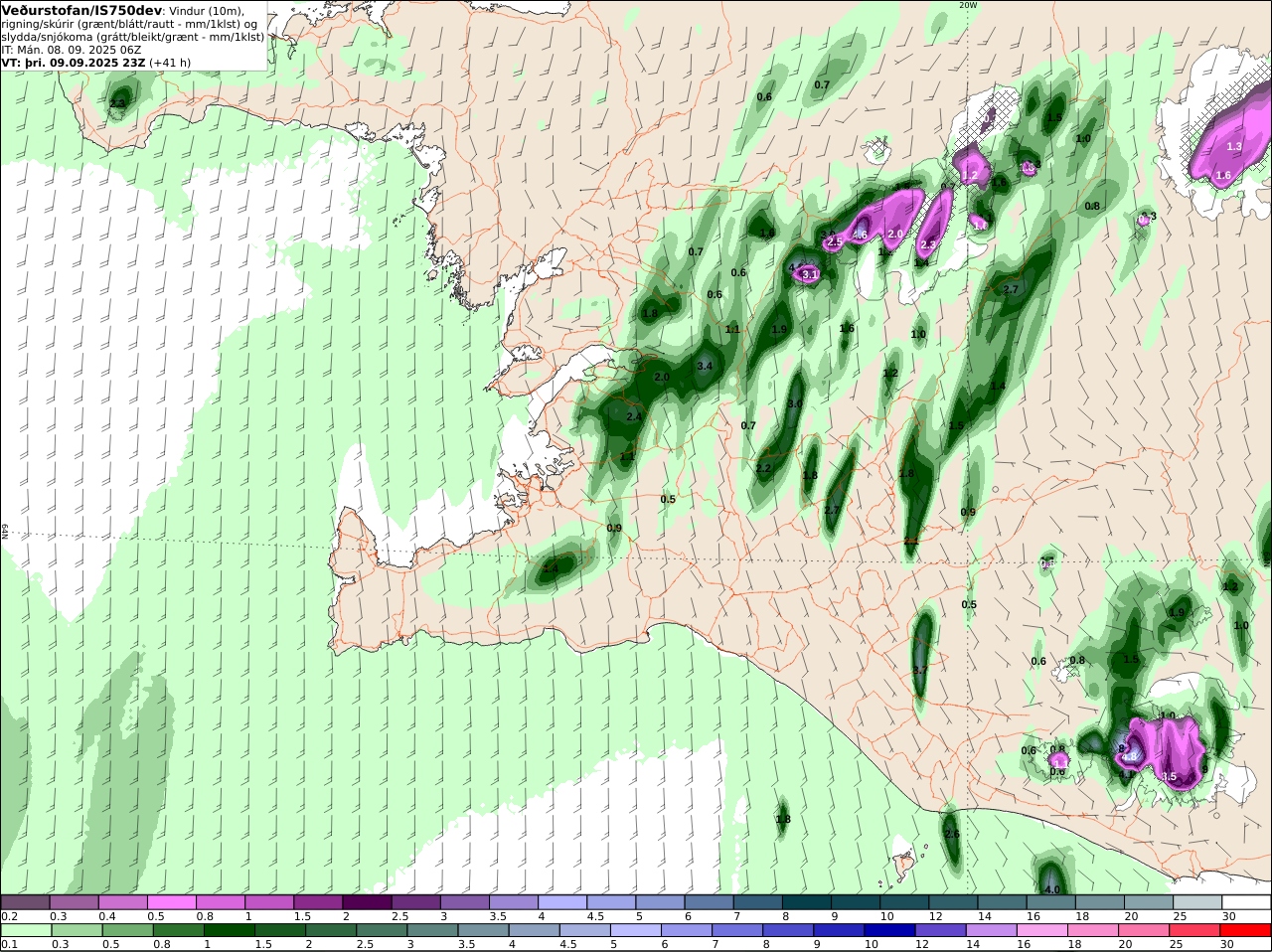The width and height of the screenshot is (1272, 952).
Task: Click the 3.7 precipitation value on the map
Action: 919,671
